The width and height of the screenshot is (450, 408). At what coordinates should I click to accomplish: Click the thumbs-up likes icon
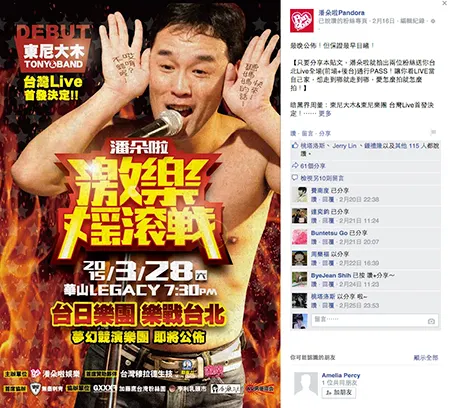pyautogui.click(x=295, y=146)
